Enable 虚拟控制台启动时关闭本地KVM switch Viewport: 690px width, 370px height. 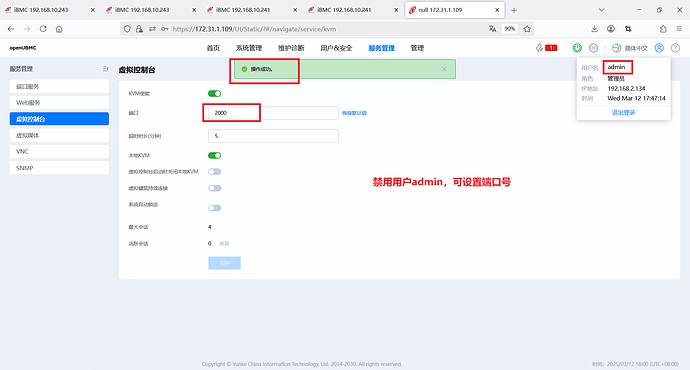click(x=215, y=172)
